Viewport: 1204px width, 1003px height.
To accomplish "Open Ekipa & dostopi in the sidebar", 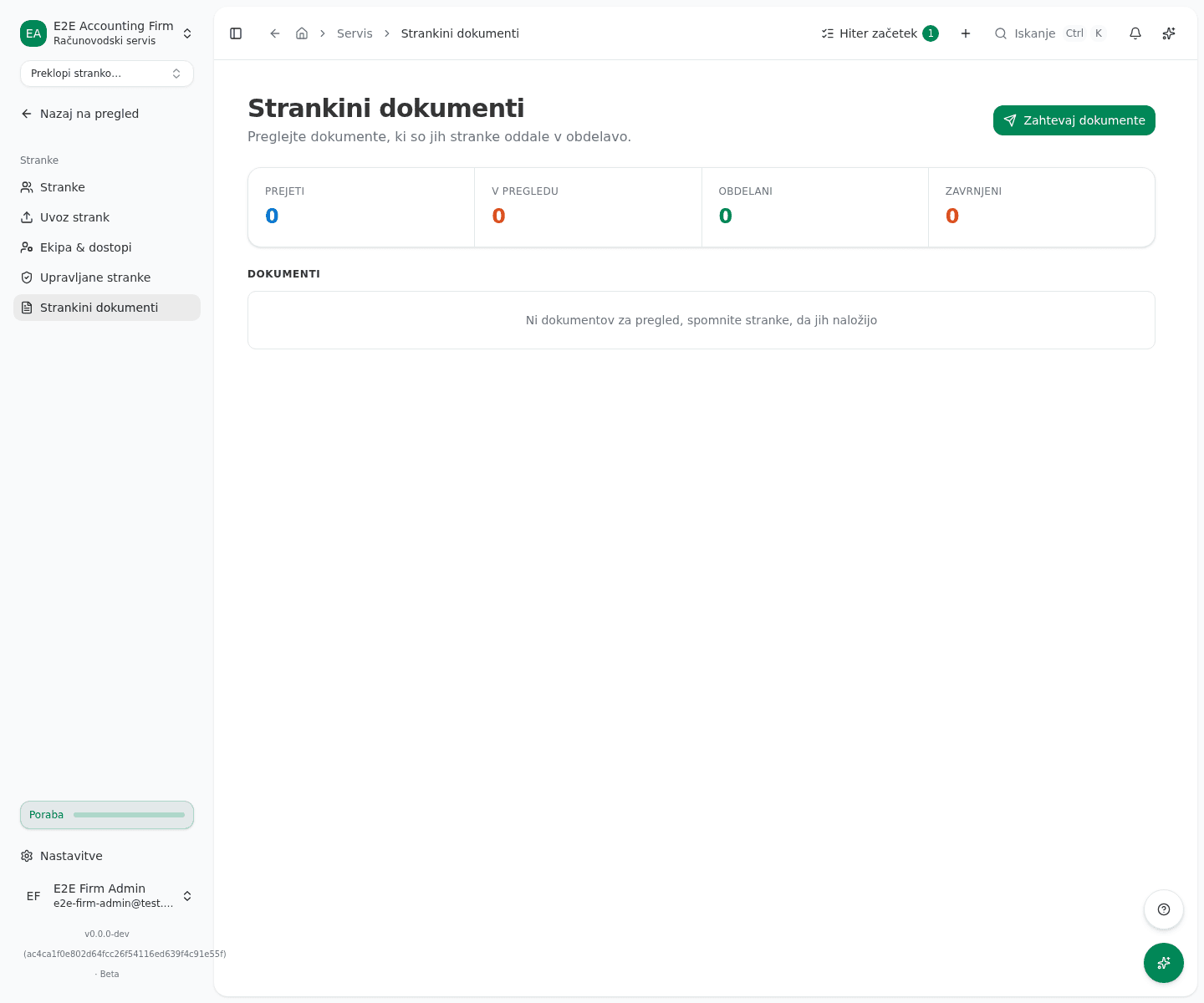I will coord(107,247).
